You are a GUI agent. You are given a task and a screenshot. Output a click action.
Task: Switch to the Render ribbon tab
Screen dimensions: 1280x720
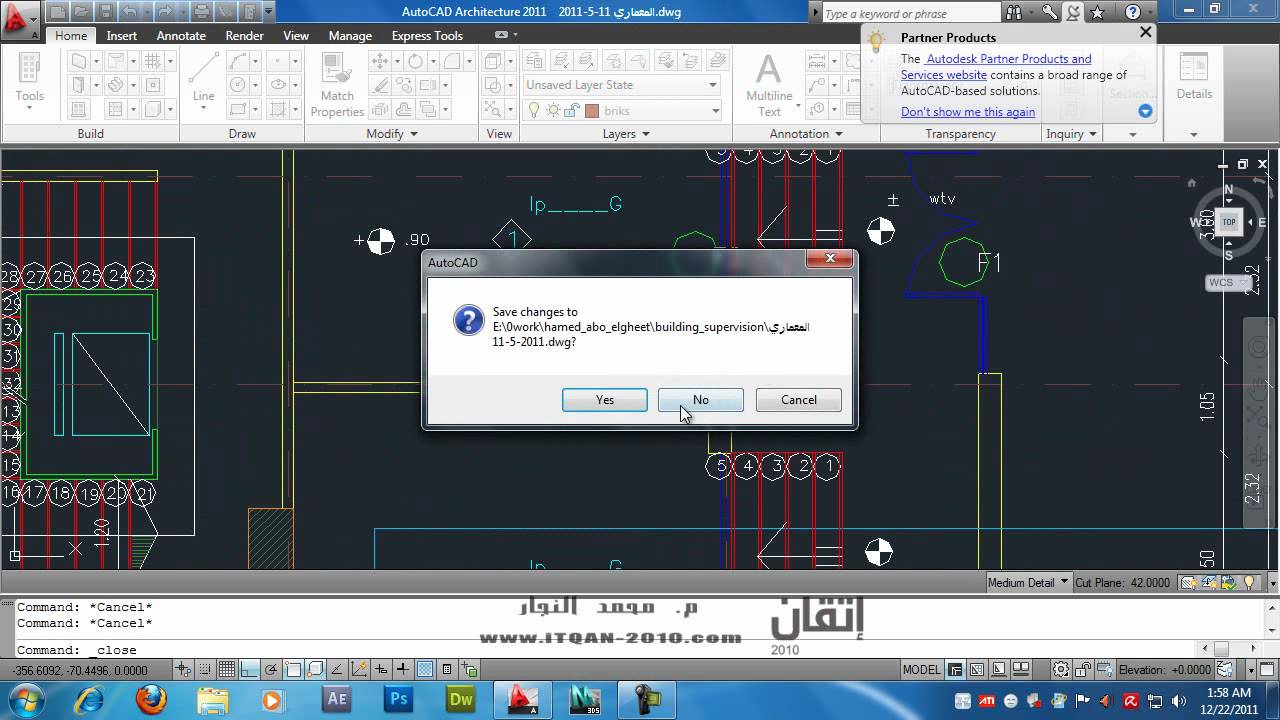245,35
